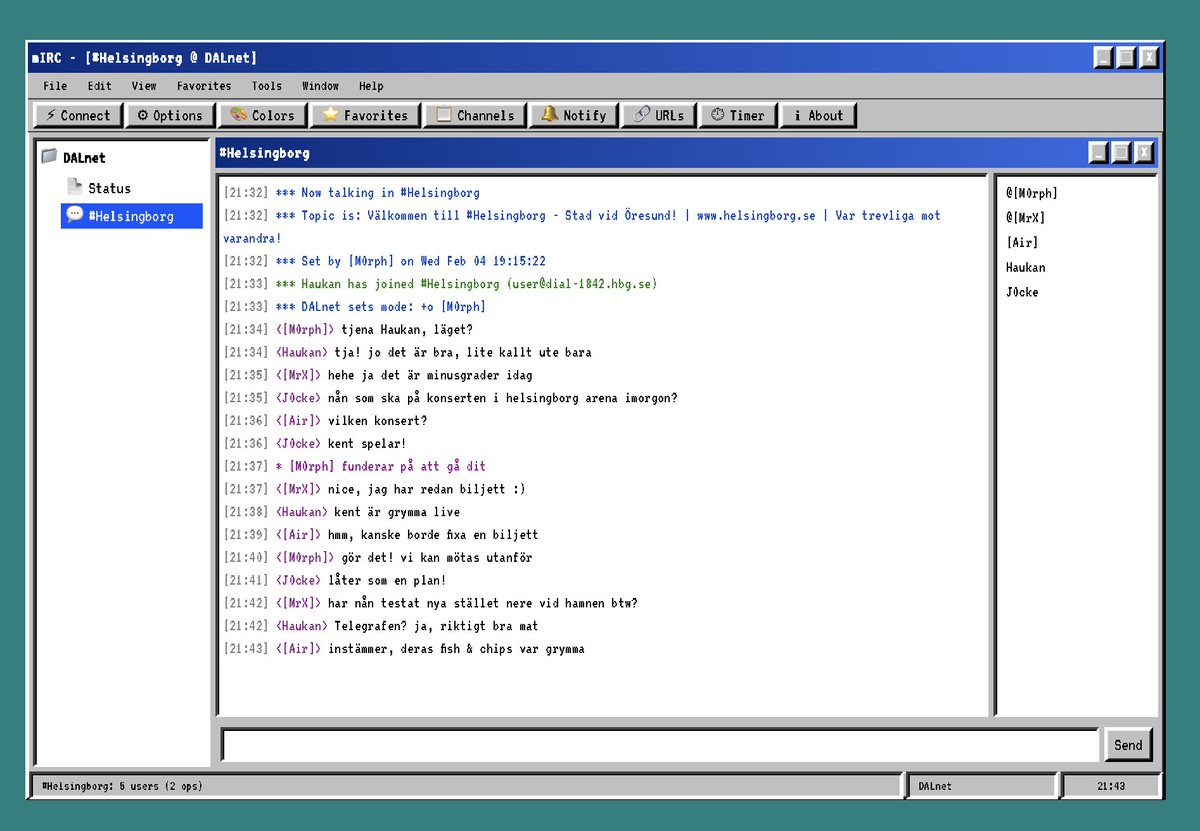Image resolution: width=1200 pixels, height=831 pixels.
Task: Open the Notify bell toolbar button
Action: [574, 115]
